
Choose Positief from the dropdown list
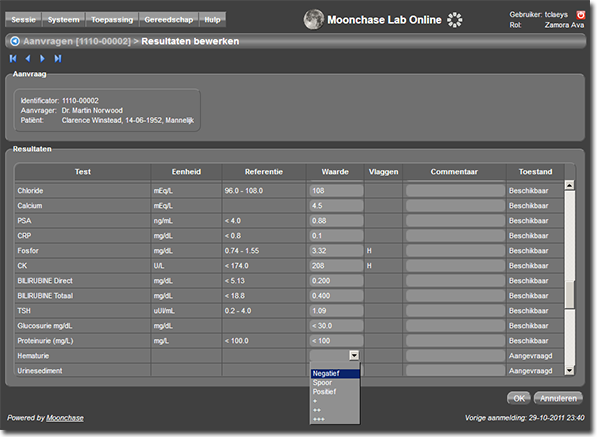pyautogui.click(x=335, y=392)
